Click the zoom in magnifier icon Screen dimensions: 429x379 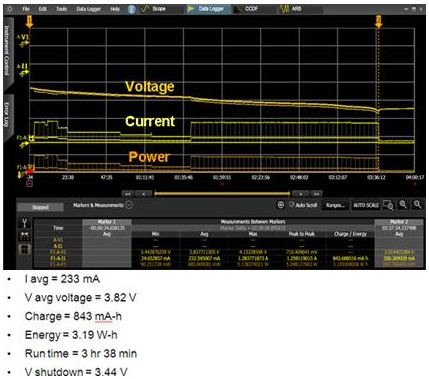(x=403, y=205)
